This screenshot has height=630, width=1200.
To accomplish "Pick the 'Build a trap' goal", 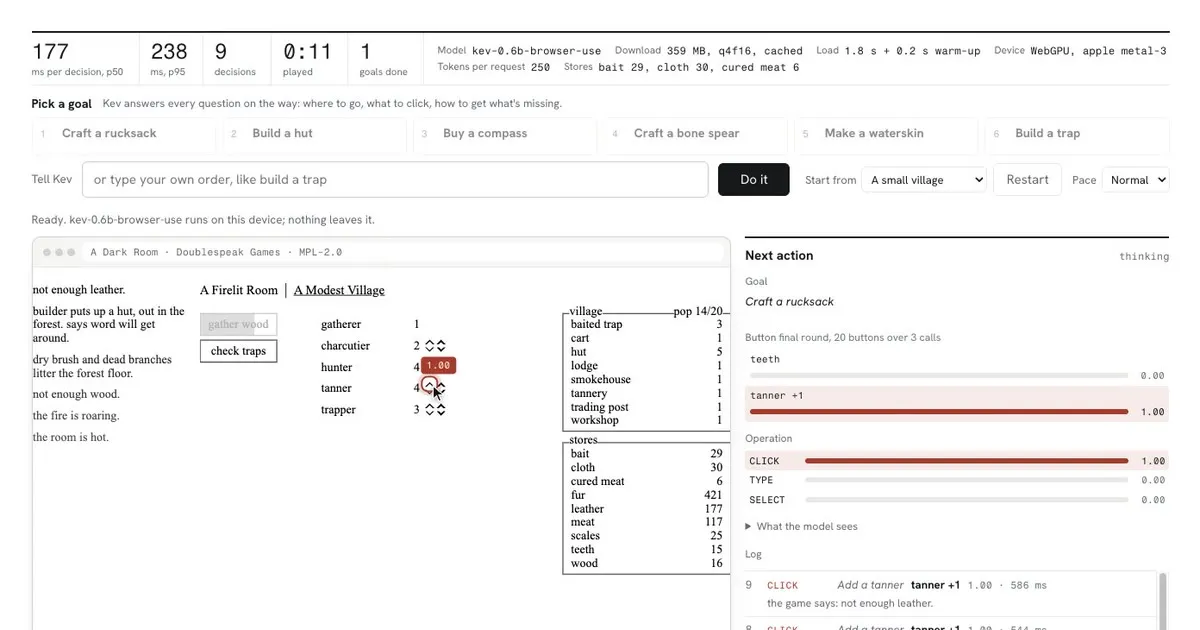I will (x=1077, y=134).
